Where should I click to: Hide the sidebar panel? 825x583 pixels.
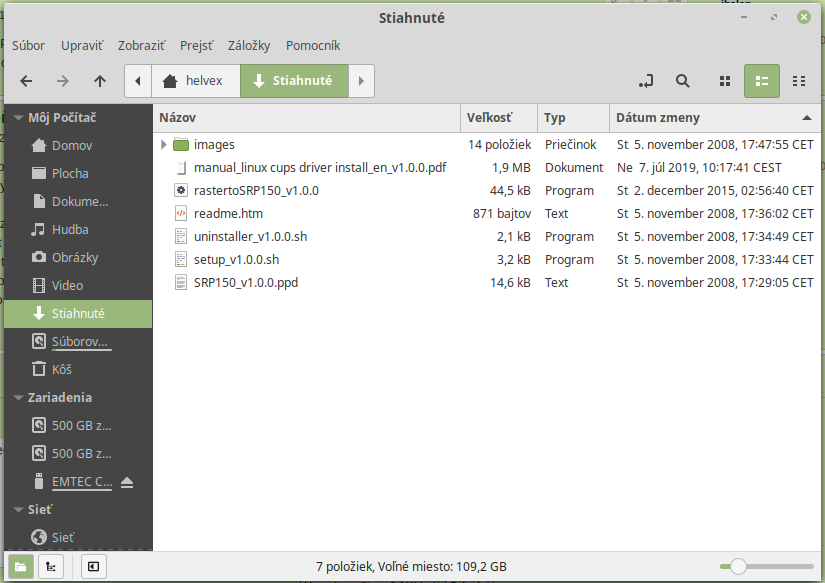click(94, 567)
